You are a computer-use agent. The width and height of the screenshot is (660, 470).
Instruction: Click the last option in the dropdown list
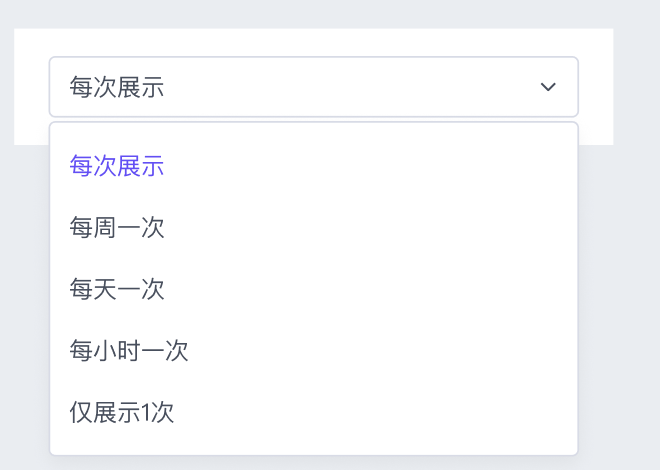[x=122, y=412]
